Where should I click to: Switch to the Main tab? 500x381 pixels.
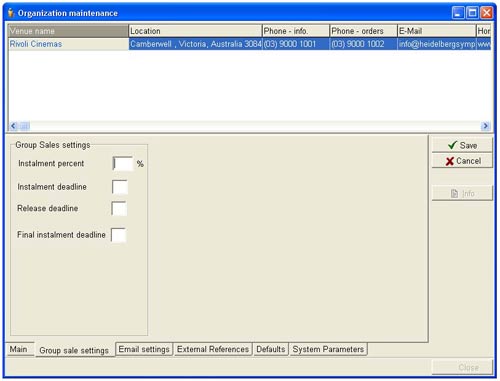[x=19, y=349]
